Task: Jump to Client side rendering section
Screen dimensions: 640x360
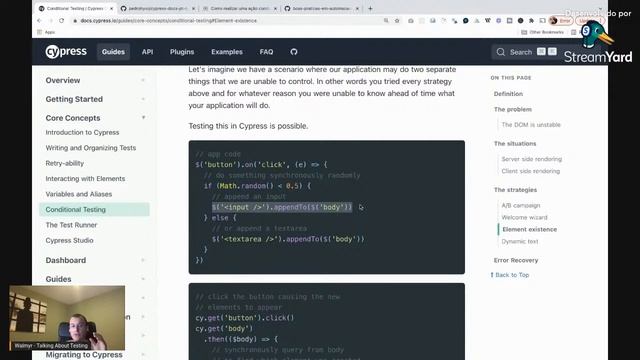Action: (x=531, y=171)
